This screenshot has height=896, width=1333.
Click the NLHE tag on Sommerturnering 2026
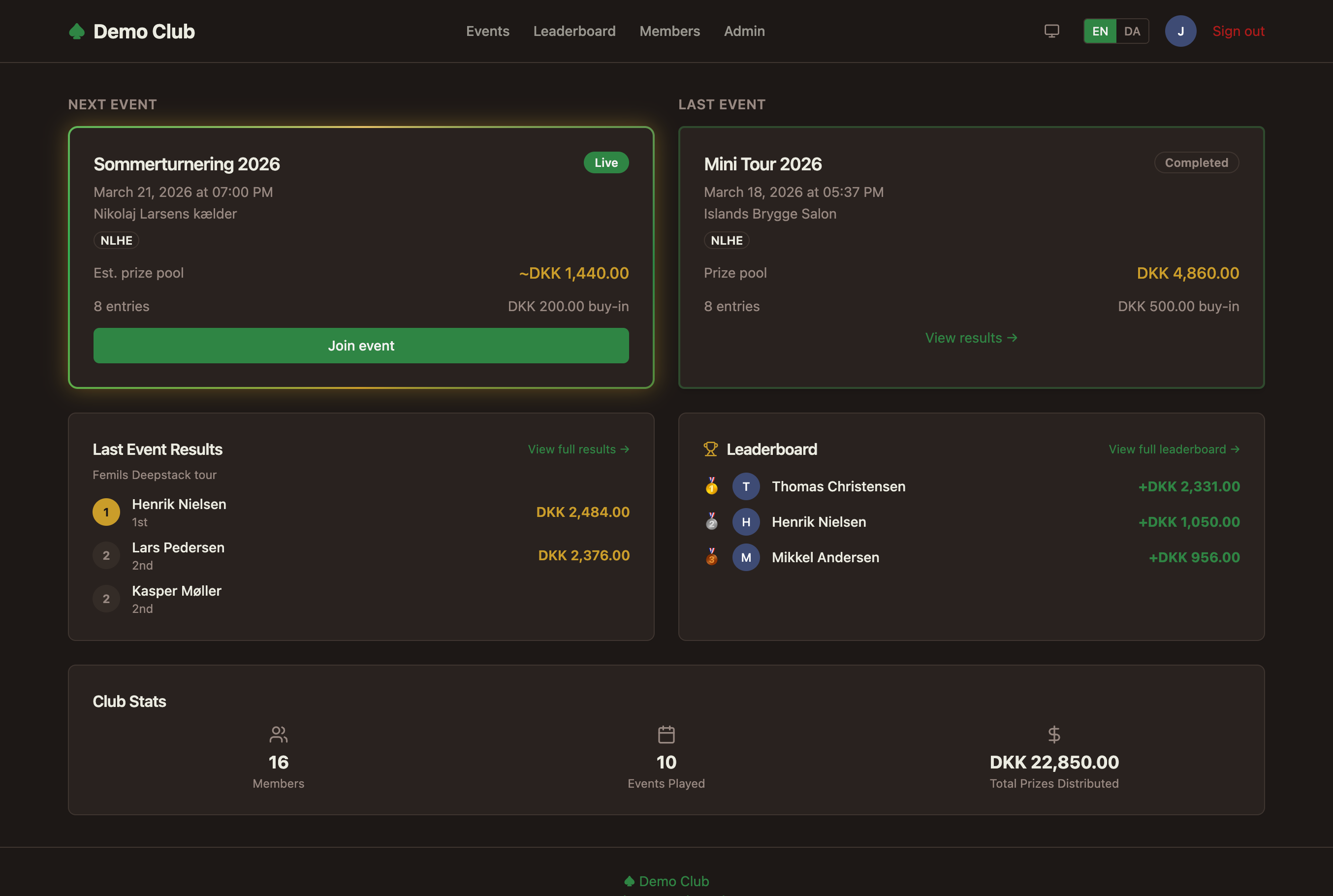click(x=116, y=240)
